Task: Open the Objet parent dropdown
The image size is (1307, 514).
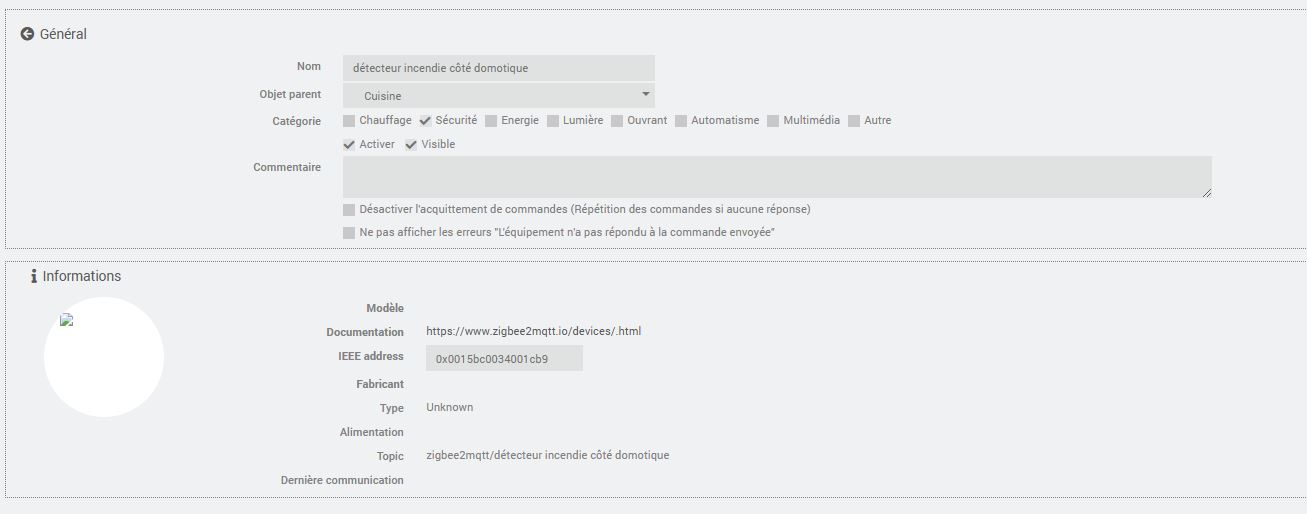Action: [498, 96]
